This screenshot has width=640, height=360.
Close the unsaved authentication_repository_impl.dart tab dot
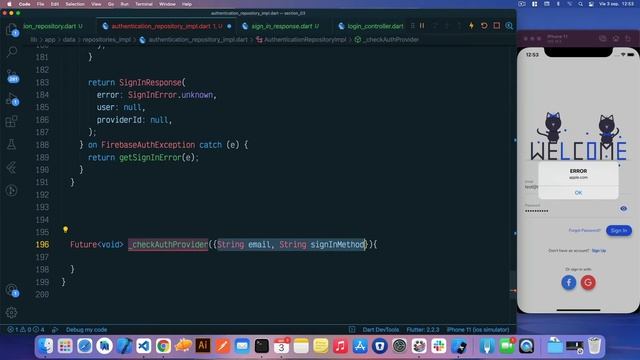point(229,26)
